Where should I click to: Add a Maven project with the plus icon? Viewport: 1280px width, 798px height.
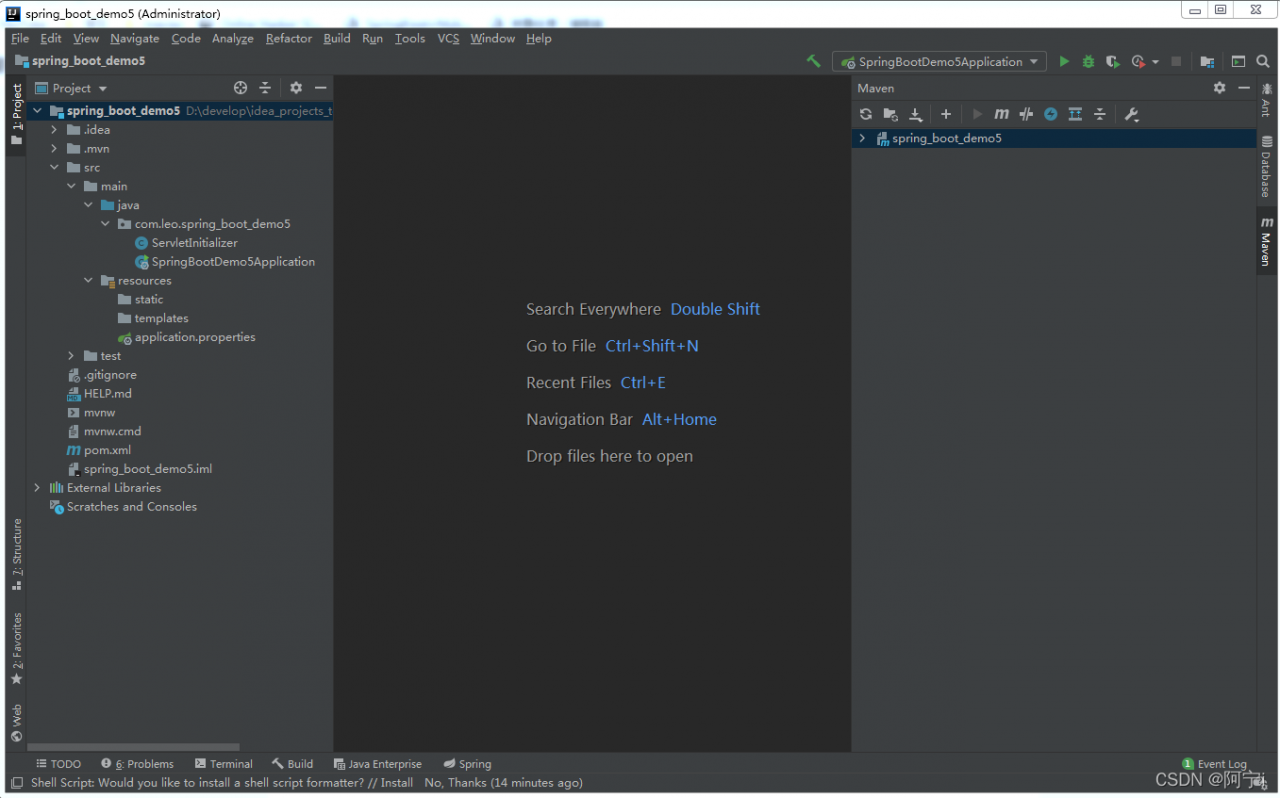coord(946,114)
